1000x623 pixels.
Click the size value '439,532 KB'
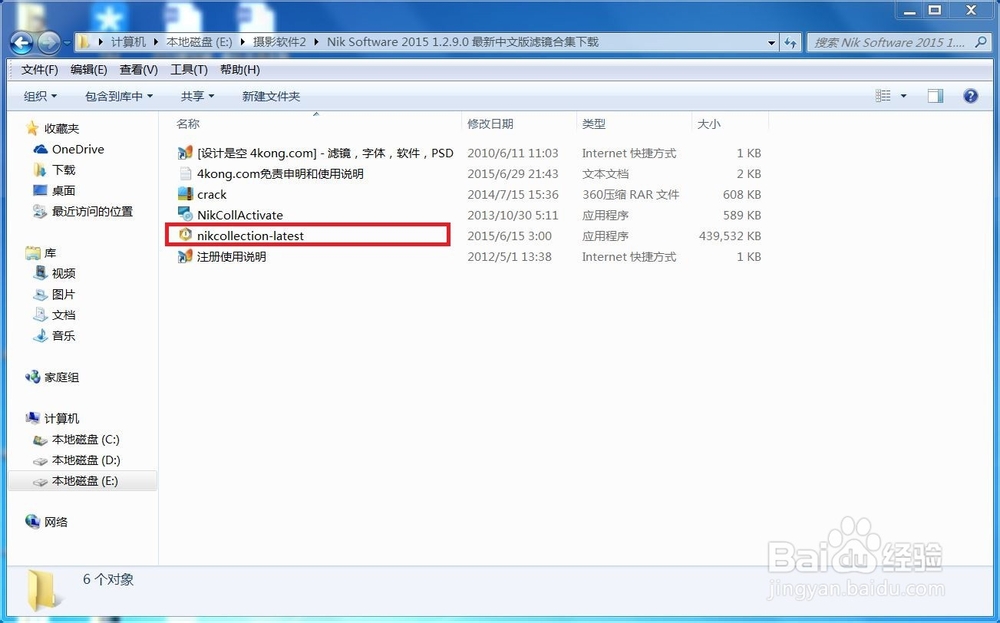730,236
